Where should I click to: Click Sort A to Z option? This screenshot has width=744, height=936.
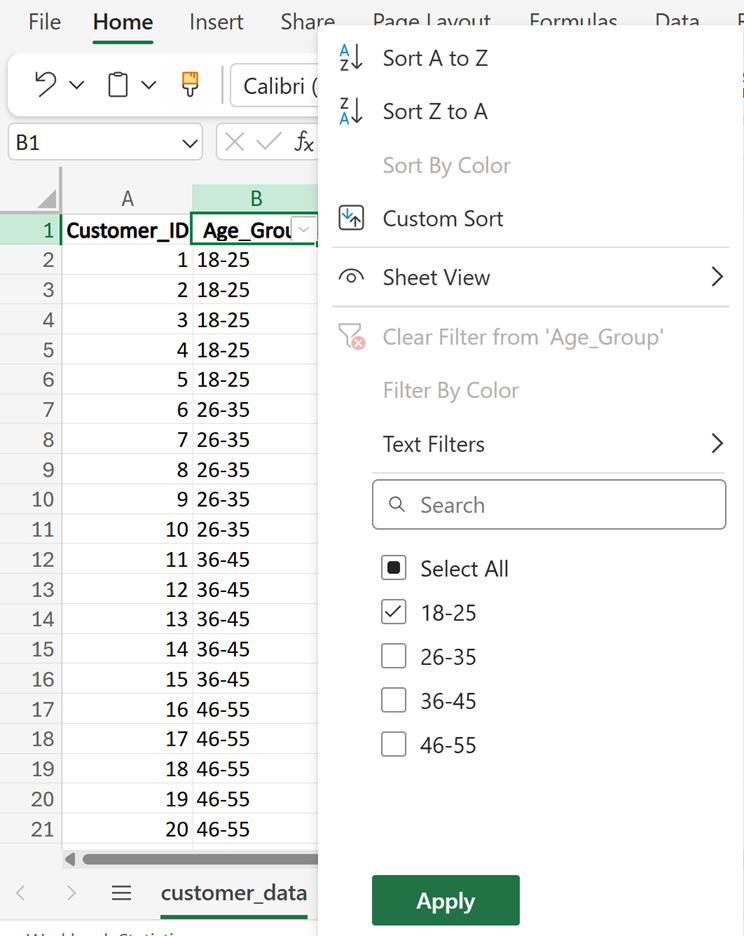[x=435, y=58]
